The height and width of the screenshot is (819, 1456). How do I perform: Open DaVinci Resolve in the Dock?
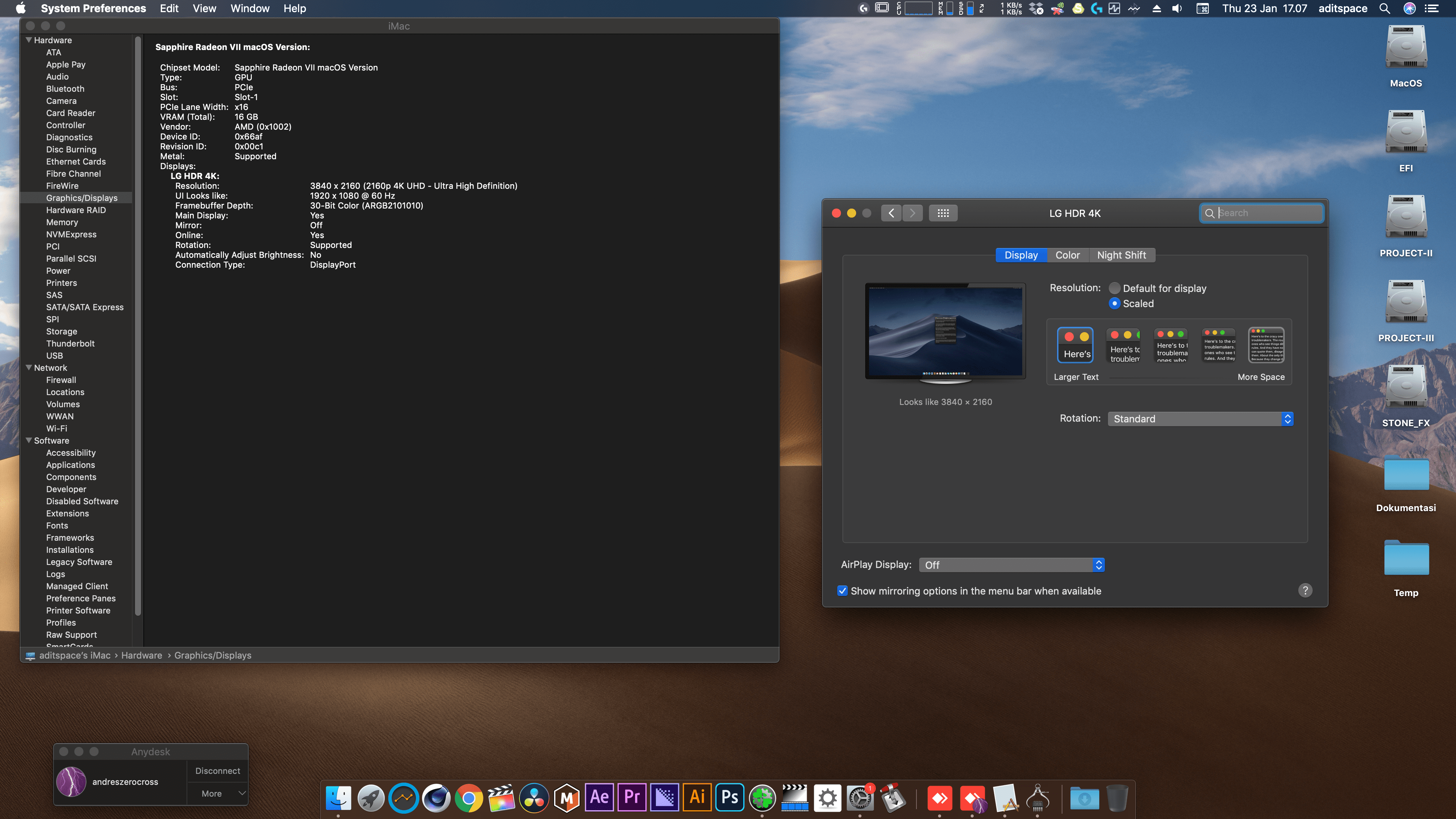(x=534, y=798)
